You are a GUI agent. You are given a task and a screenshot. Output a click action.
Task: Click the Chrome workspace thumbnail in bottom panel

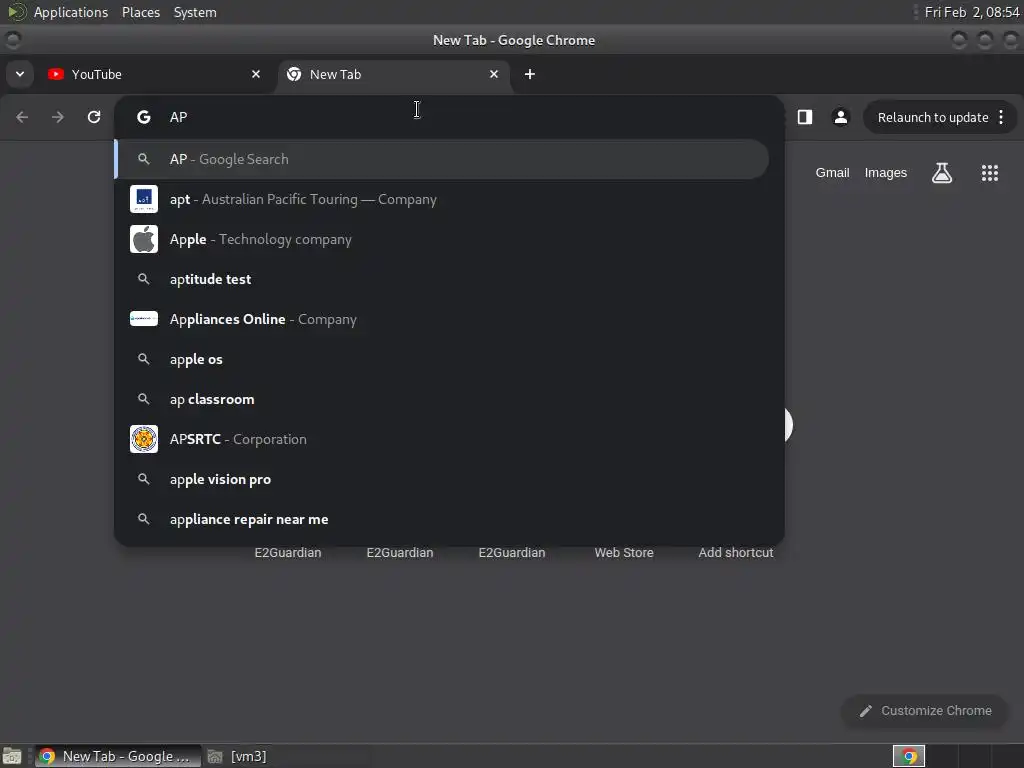909,756
